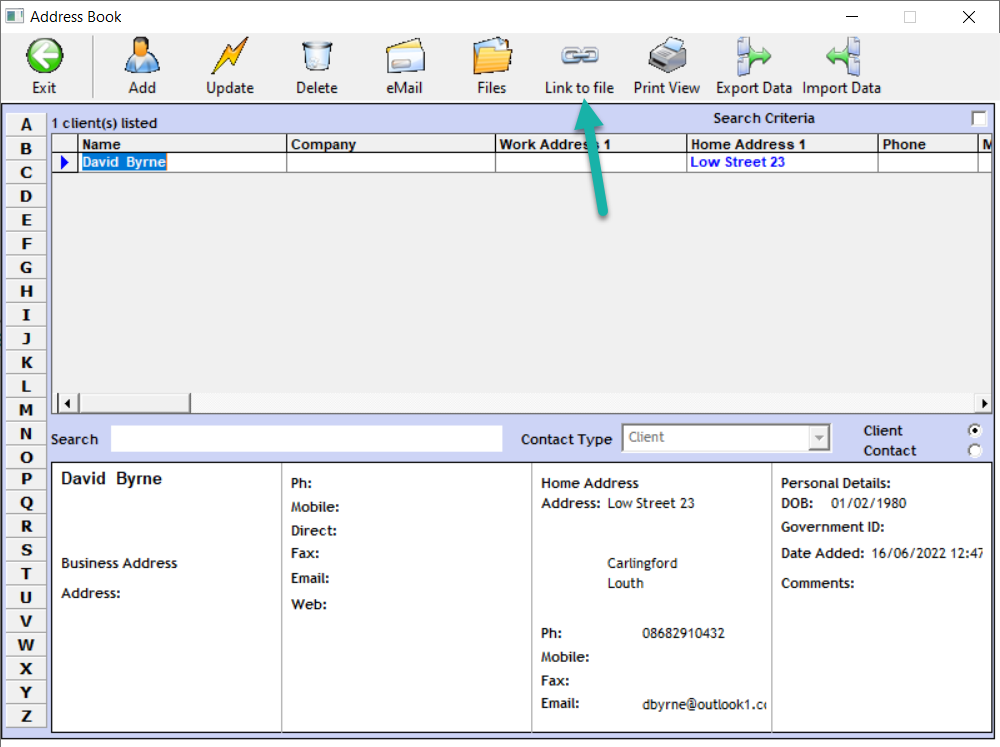
Task: Click in the Search input field
Action: (306, 439)
